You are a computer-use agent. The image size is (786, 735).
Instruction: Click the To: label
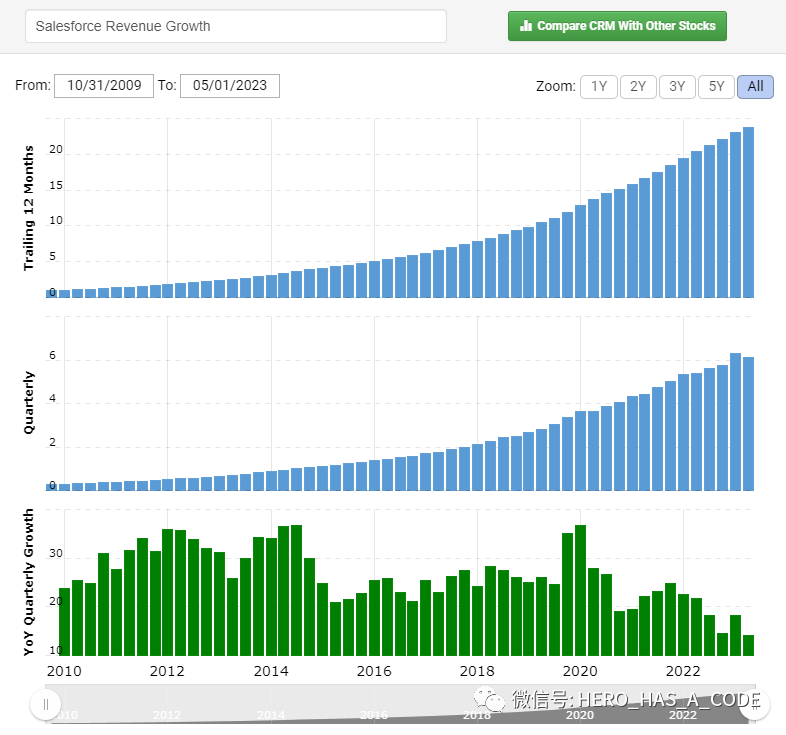[x=167, y=85]
